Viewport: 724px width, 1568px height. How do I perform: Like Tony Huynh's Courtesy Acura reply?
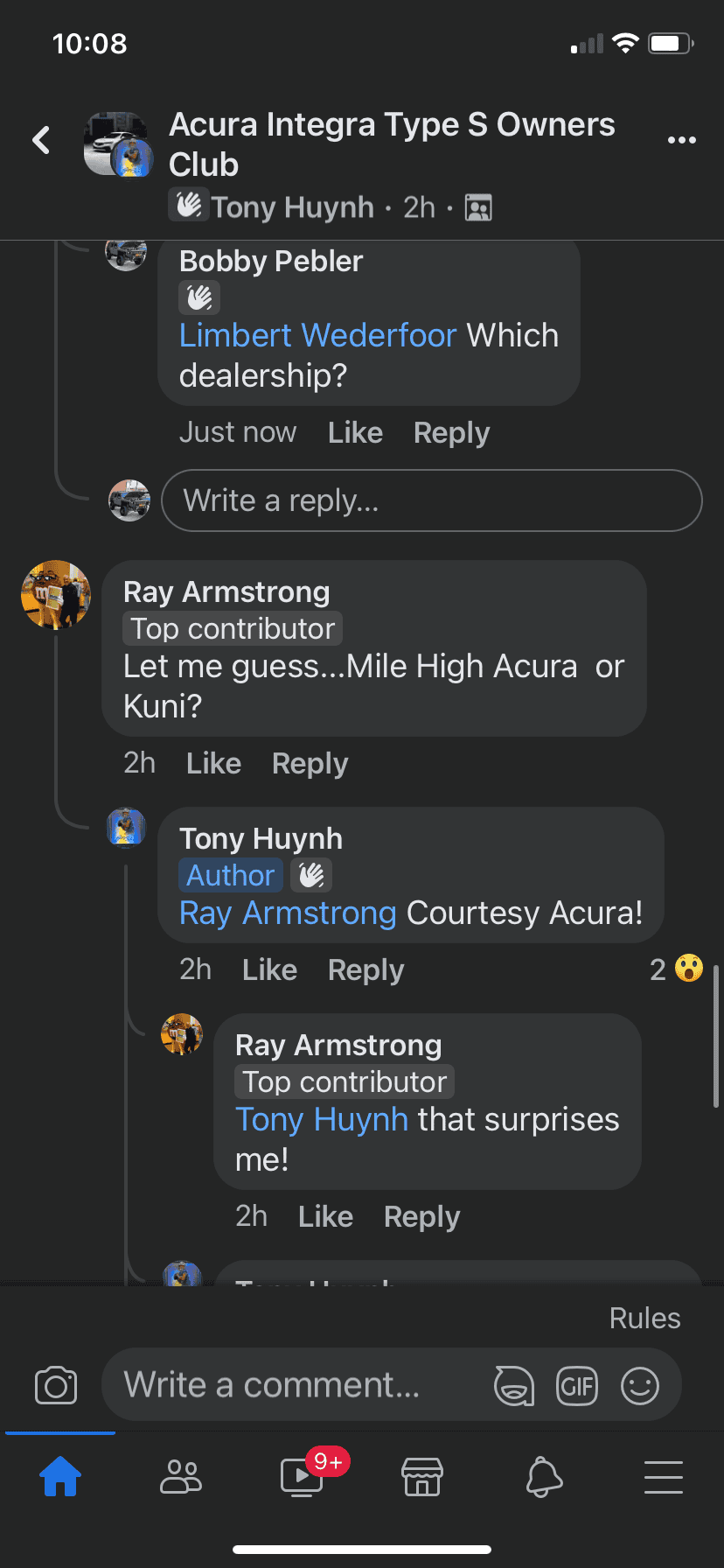[x=269, y=969]
